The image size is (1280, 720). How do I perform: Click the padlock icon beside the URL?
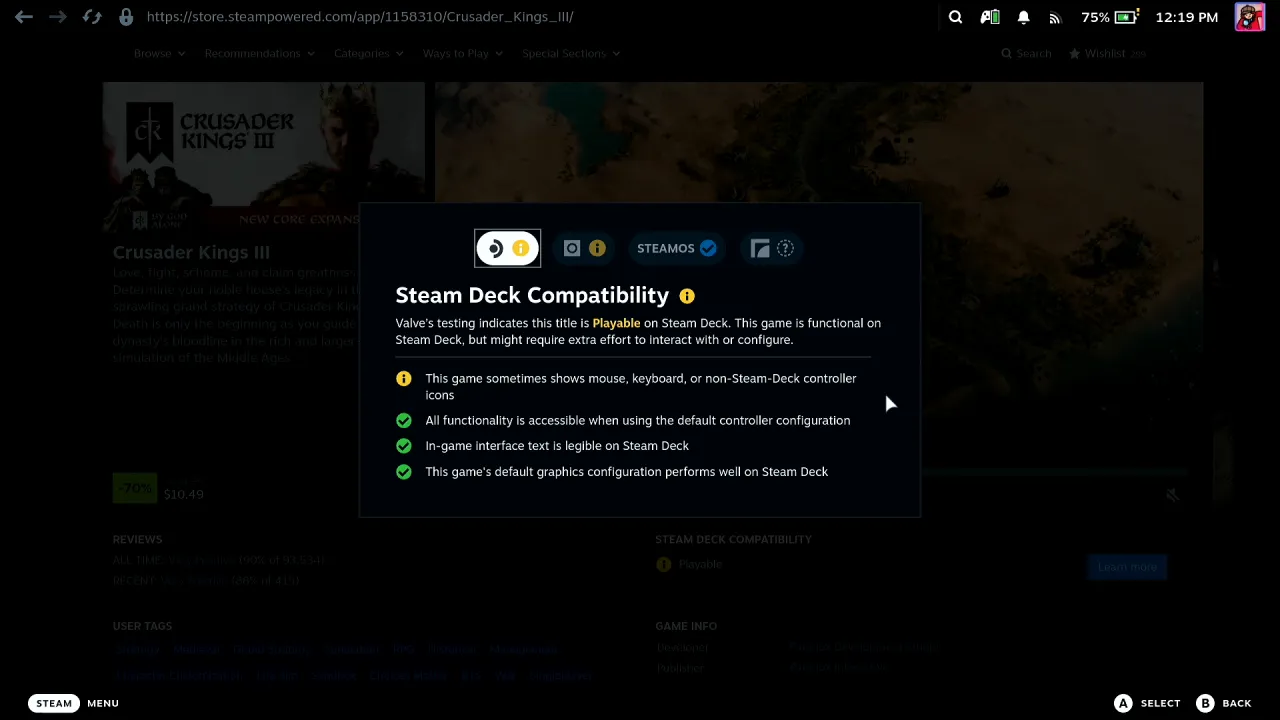(x=126, y=17)
